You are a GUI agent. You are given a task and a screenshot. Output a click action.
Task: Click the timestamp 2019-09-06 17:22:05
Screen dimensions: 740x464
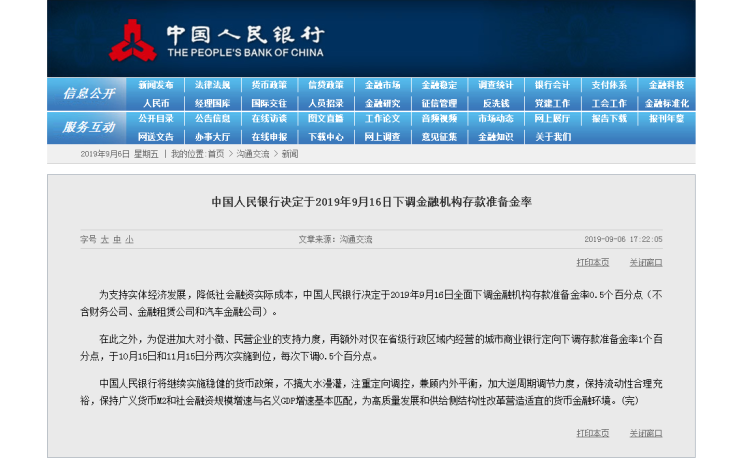pos(623,239)
